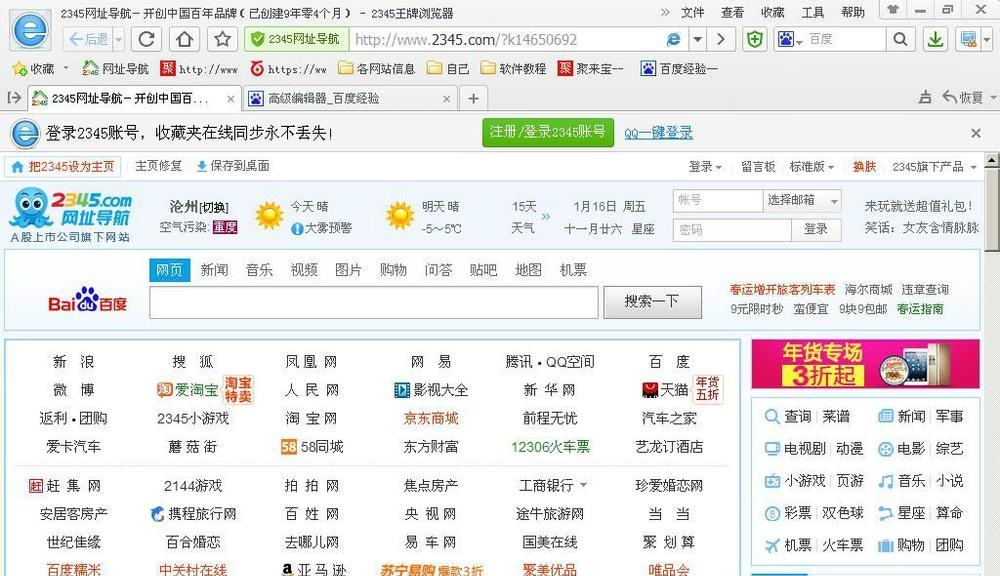This screenshot has height=576, width=1000.
Task: Click the 保存到桌面 link
Action: click(x=233, y=166)
